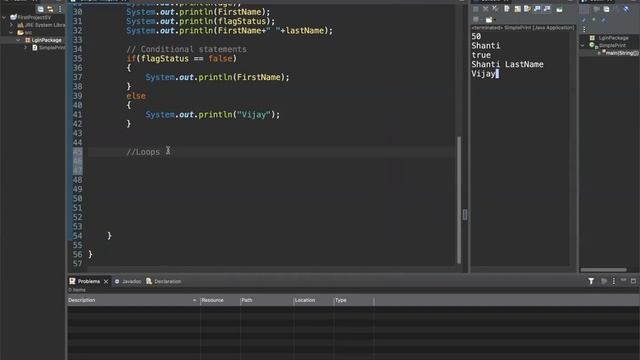Viewport: 640px width, 360px height.
Task: Click the Problems filter icon
Action: click(x=591, y=281)
